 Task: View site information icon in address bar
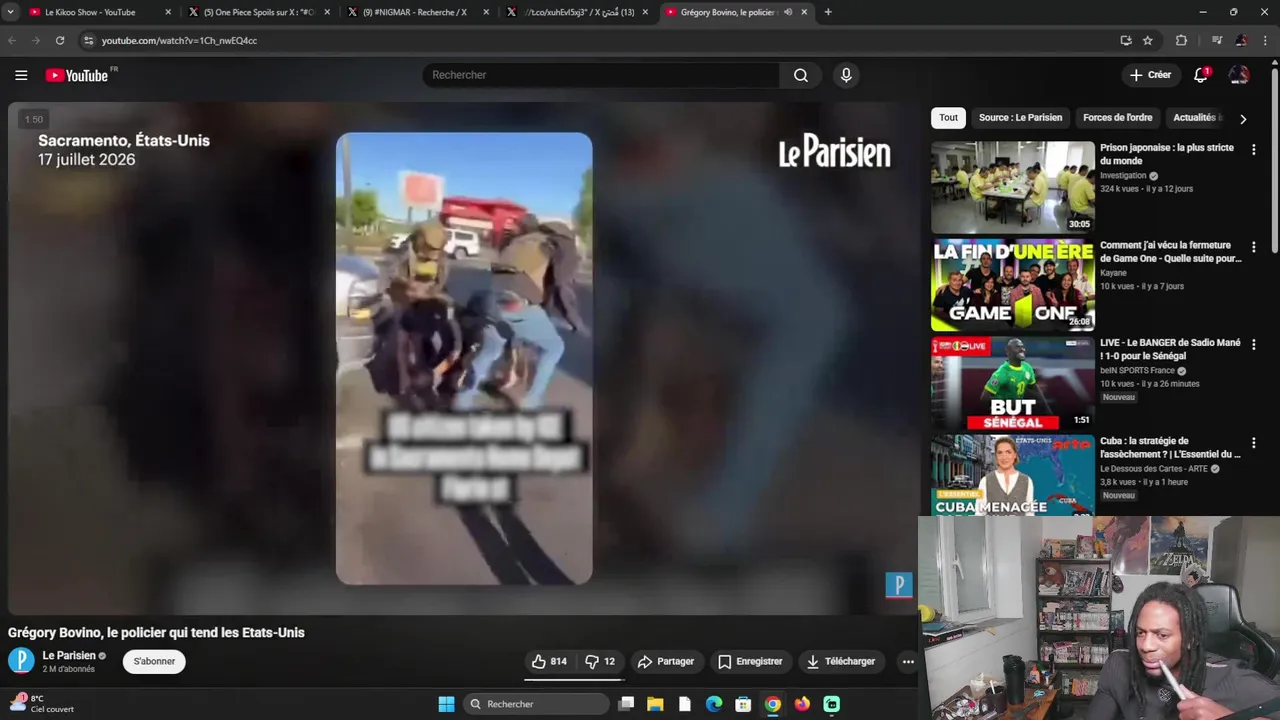[x=88, y=40]
